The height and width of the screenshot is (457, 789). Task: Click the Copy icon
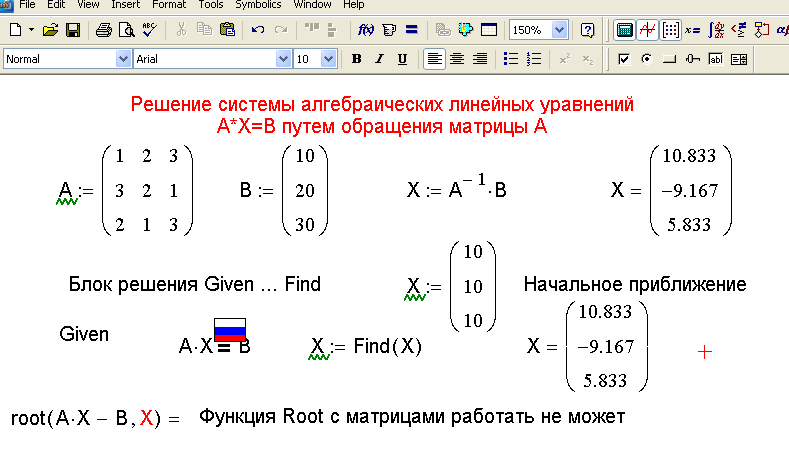pos(204,30)
